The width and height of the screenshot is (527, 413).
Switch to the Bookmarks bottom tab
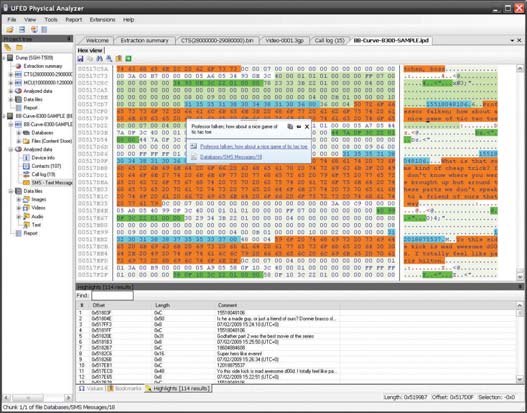pyautogui.click(x=125, y=388)
